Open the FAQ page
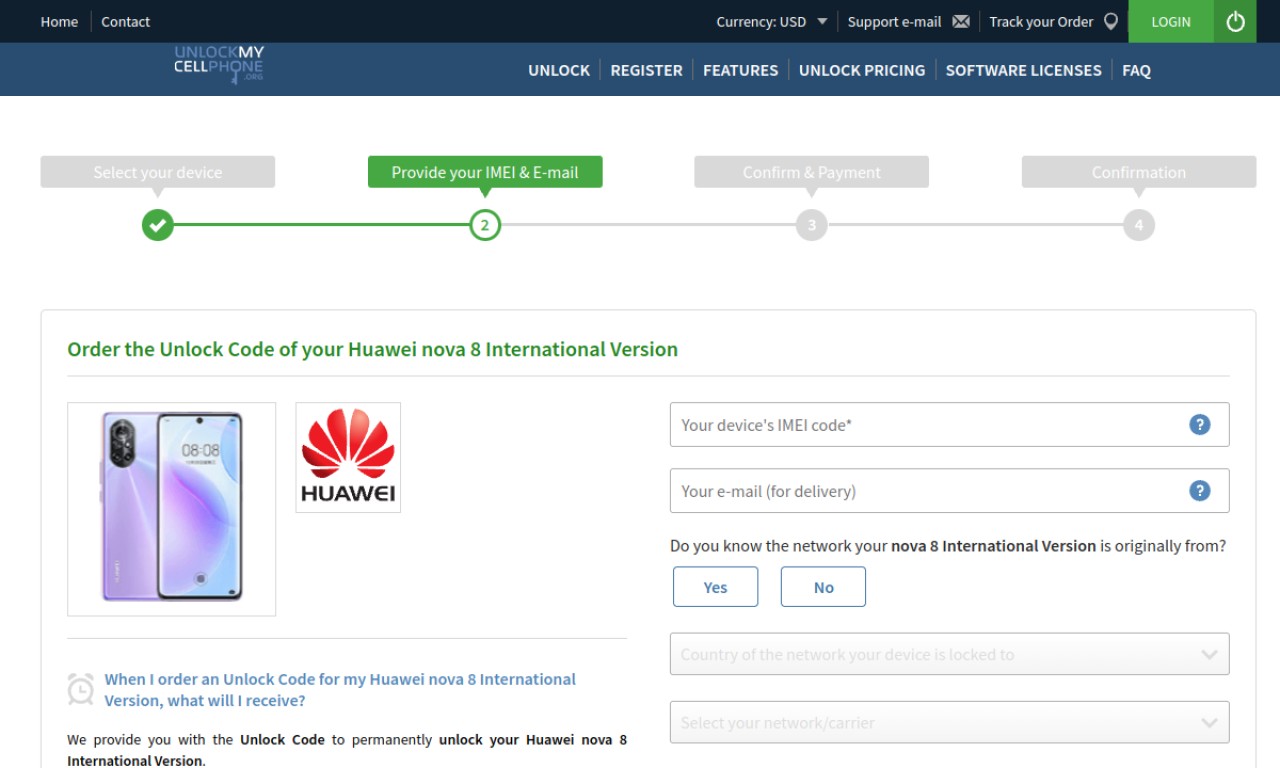1280x768 pixels. pyautogui.click(x=1136, y=70)
